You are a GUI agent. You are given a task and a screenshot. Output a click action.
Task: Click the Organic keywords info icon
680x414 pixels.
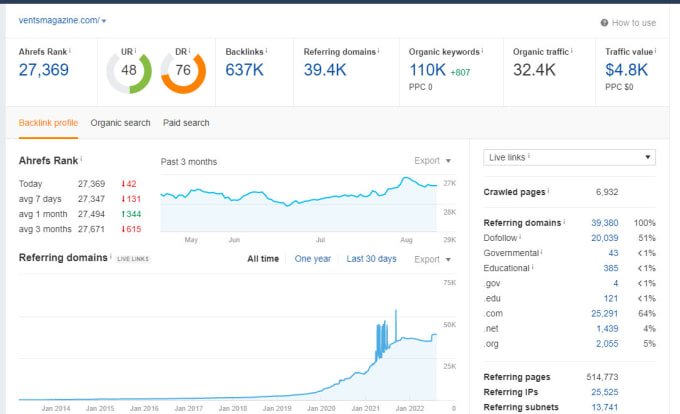coord(482,51)
